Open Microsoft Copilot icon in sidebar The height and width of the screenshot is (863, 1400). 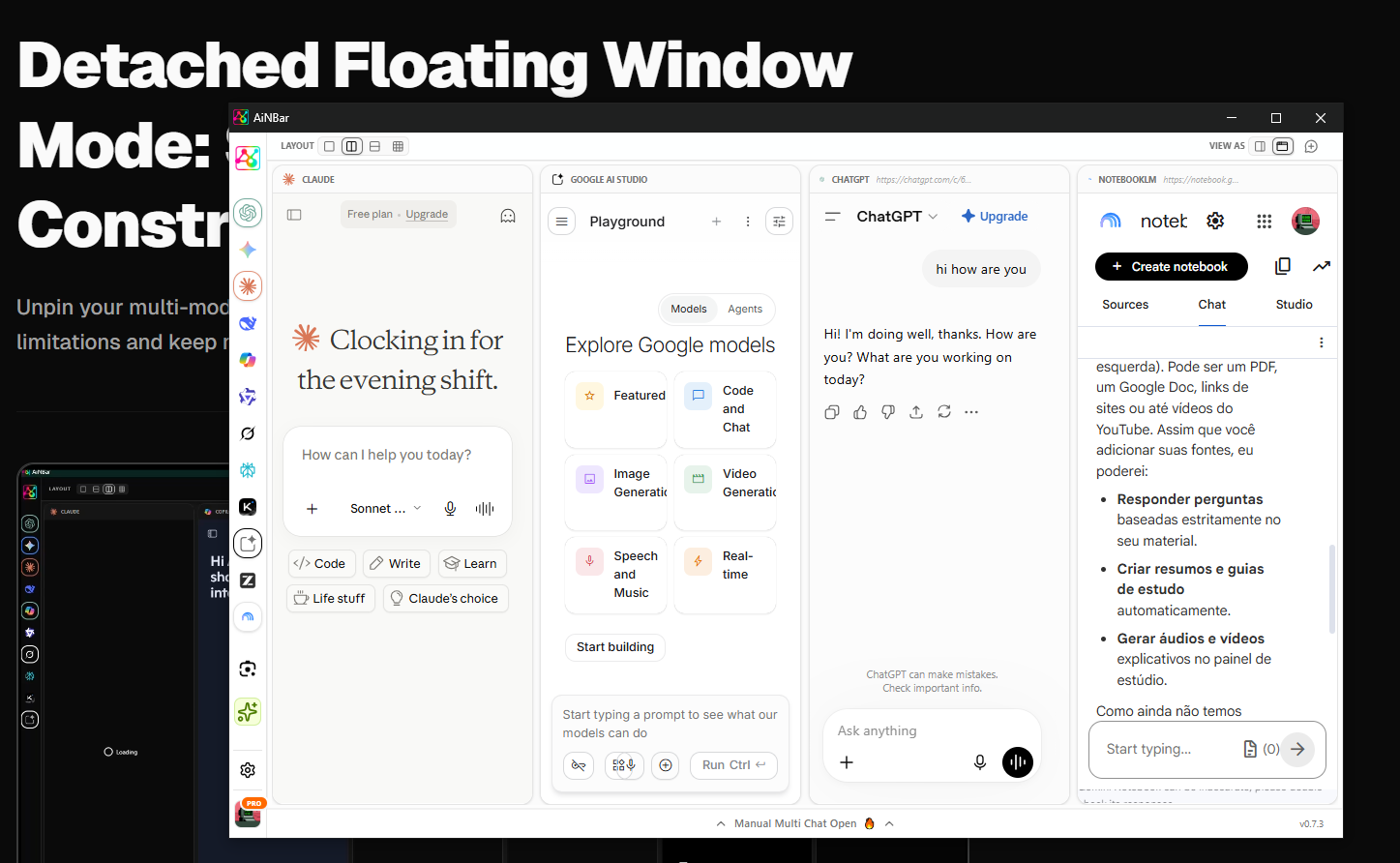[248, 360]
